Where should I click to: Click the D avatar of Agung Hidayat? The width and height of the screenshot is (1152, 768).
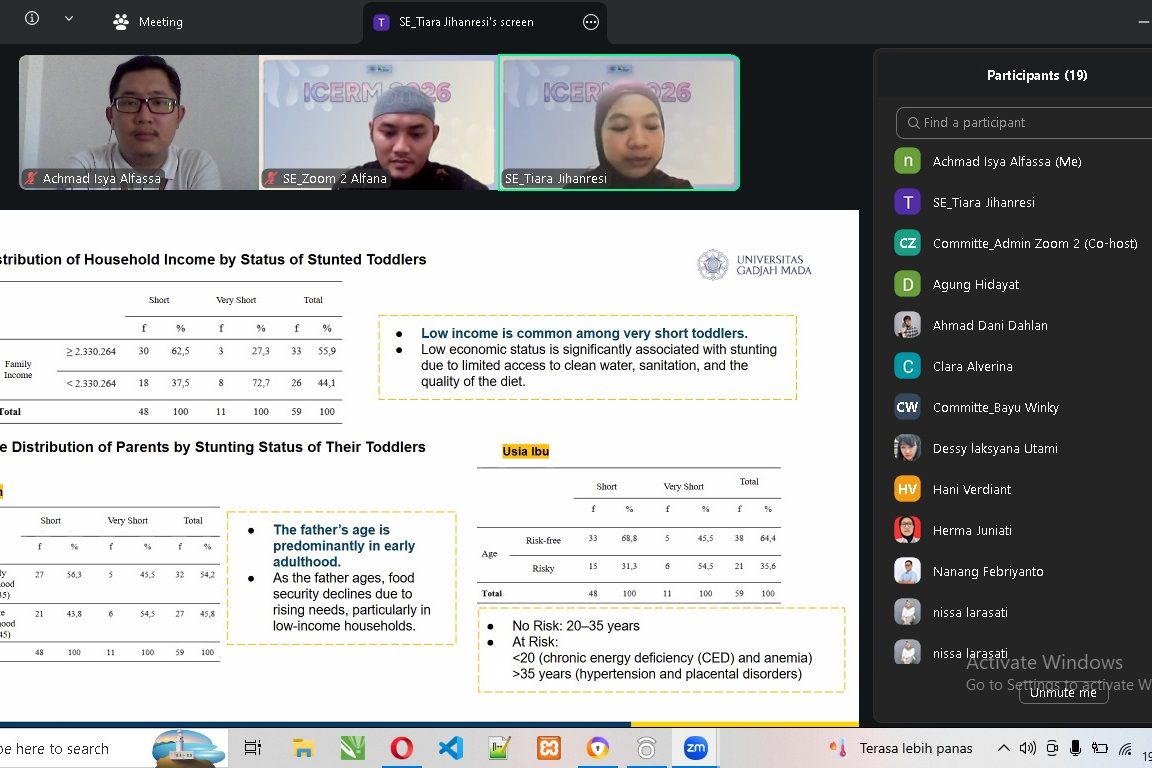(907, 284)
